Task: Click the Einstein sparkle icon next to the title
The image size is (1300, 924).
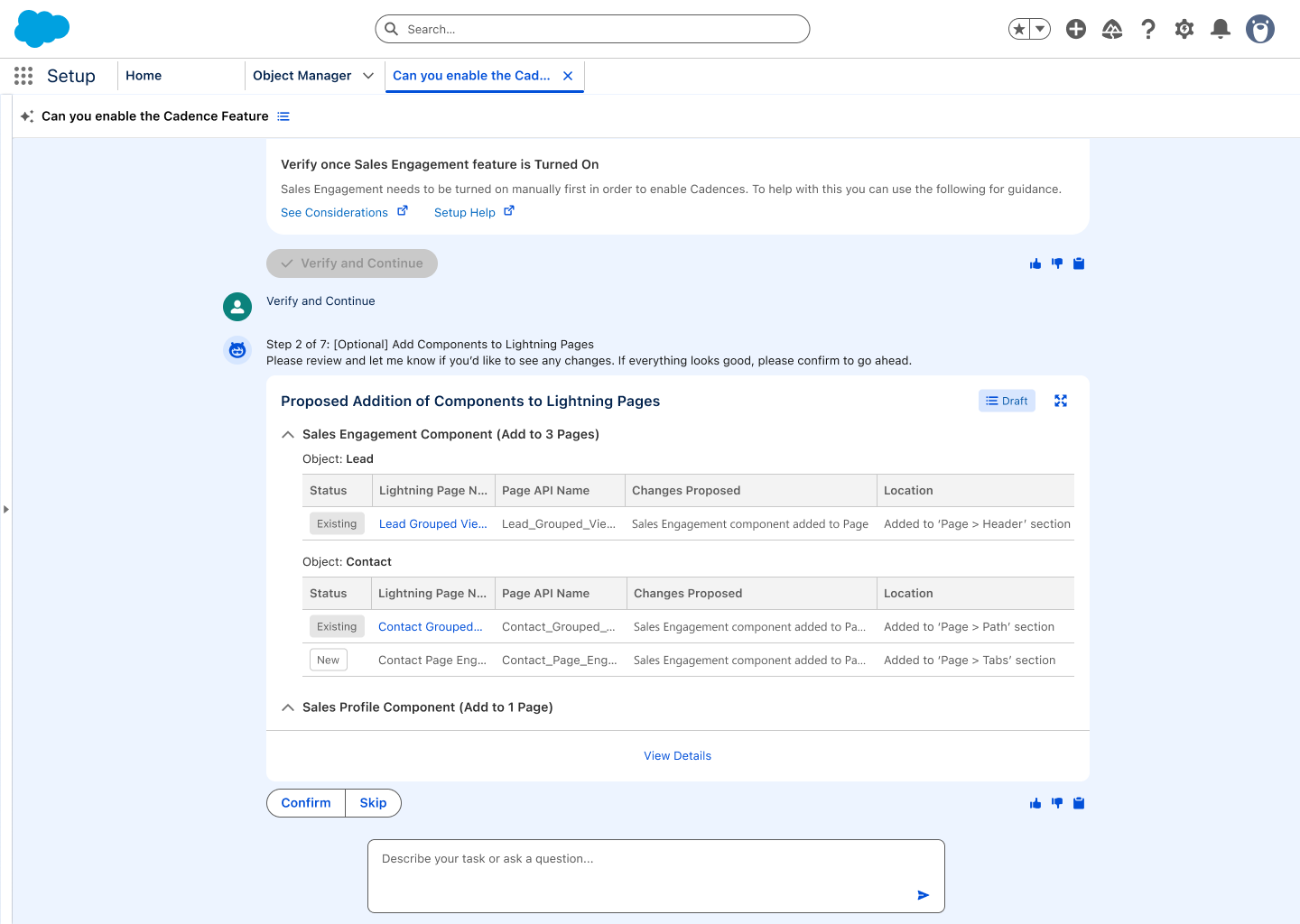Action: pyautogui.click(x=27, y=116)
